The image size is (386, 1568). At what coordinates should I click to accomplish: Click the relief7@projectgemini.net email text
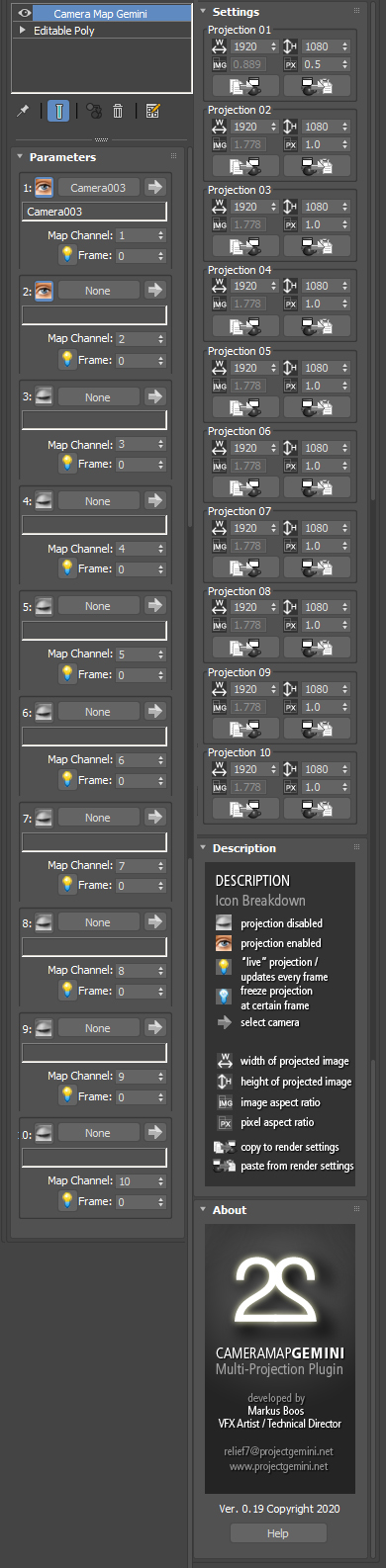[278, 1451]
